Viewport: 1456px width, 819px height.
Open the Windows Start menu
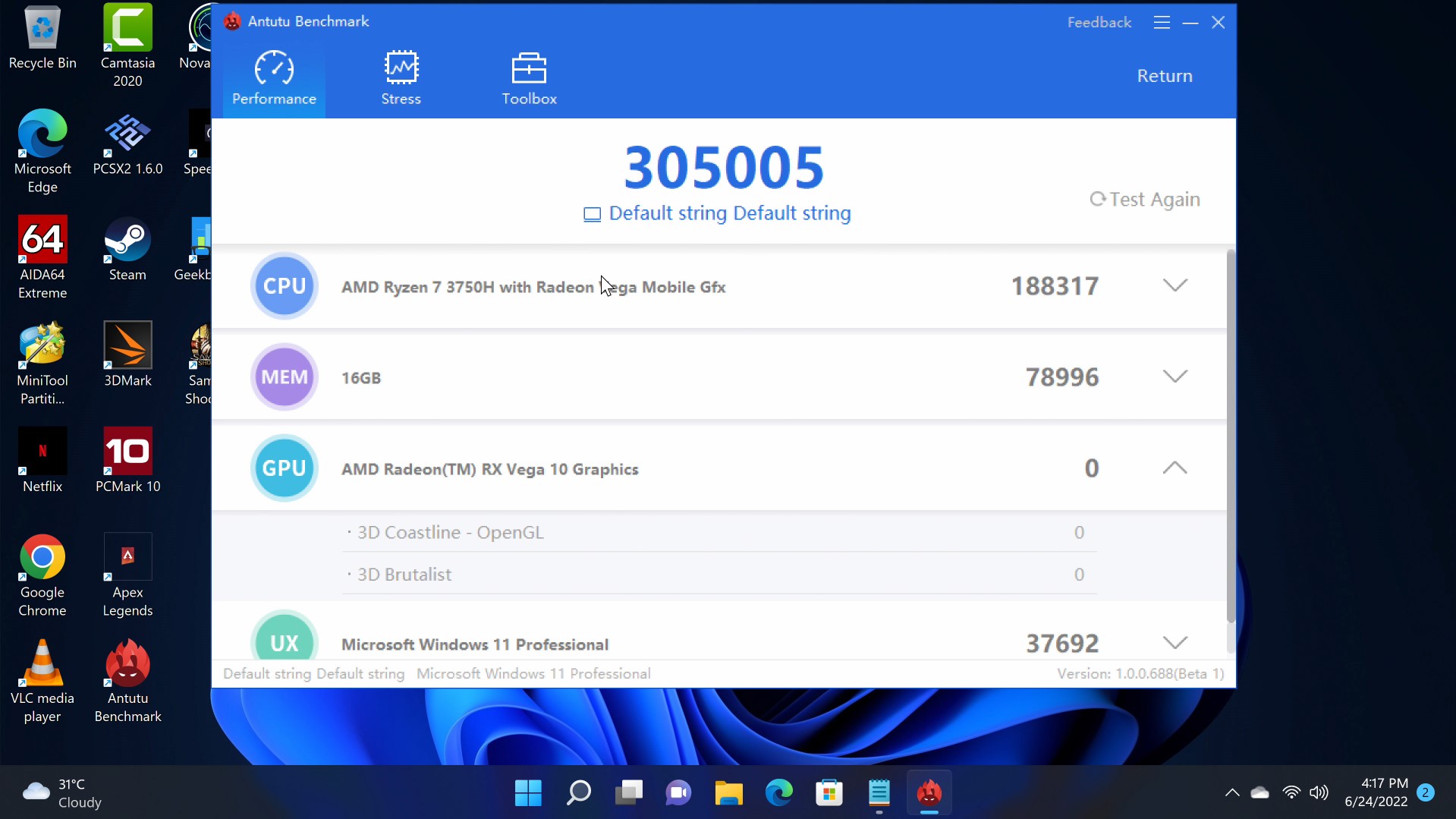528,793
